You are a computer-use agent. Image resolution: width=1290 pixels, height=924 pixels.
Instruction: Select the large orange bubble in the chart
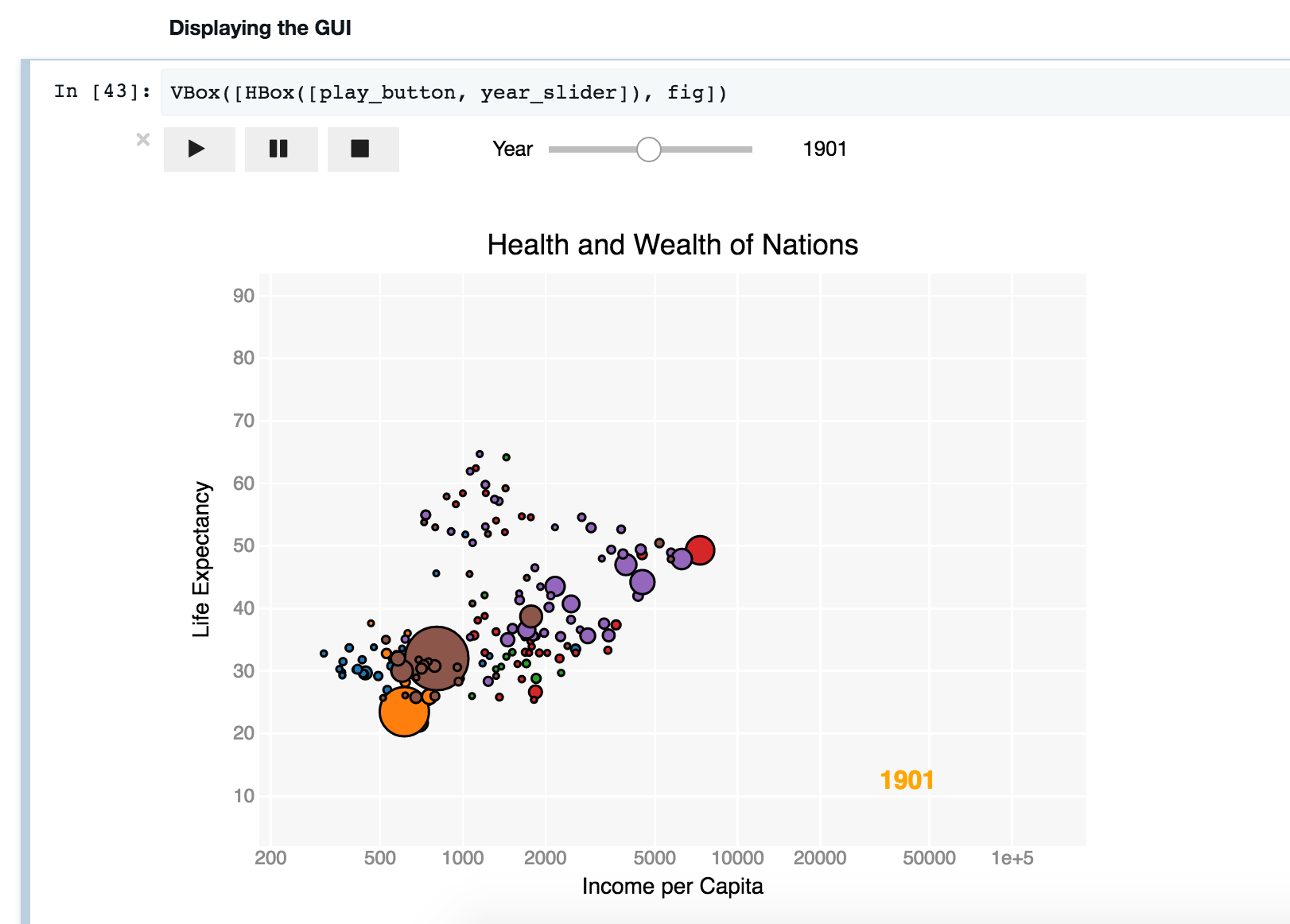click(404, 711)
